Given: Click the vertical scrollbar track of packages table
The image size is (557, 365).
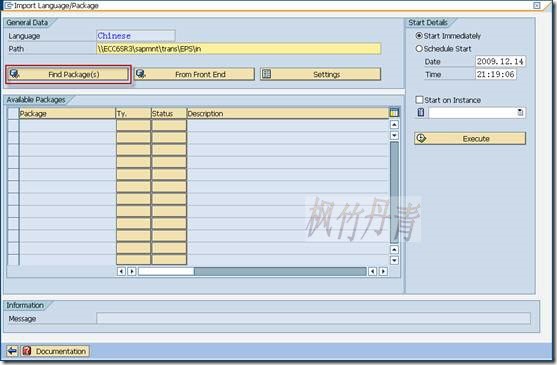Looking at the screenshot, I should point(394,192).
